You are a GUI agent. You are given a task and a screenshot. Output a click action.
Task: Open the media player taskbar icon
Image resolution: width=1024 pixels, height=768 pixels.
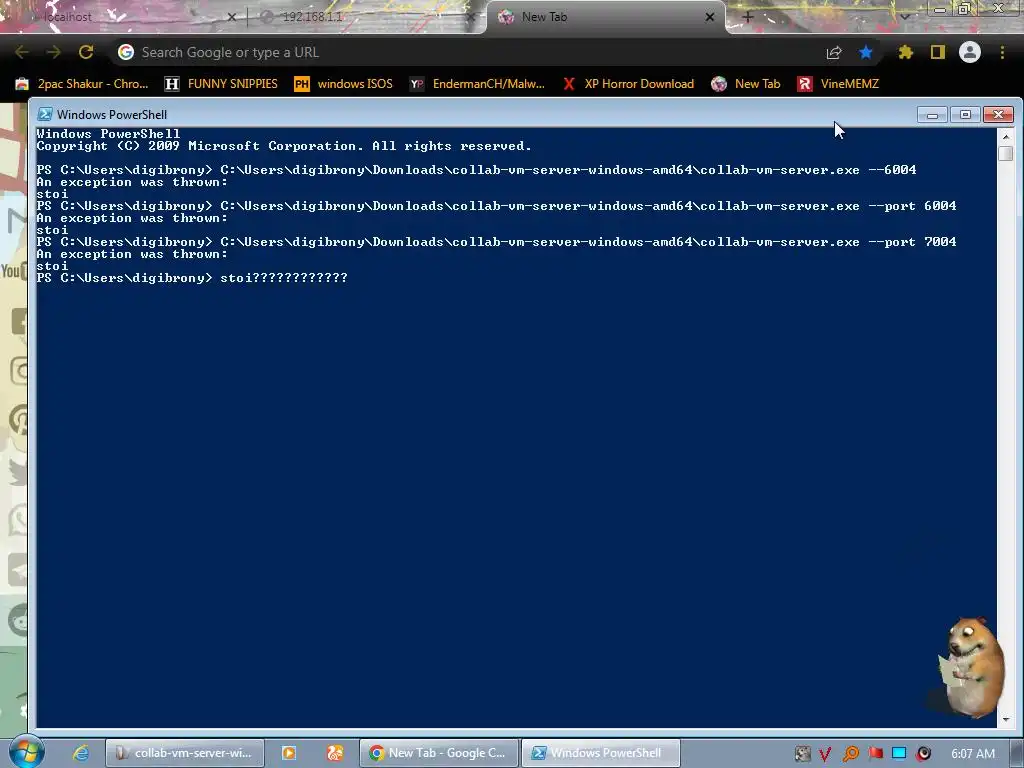tap(289, 753)
